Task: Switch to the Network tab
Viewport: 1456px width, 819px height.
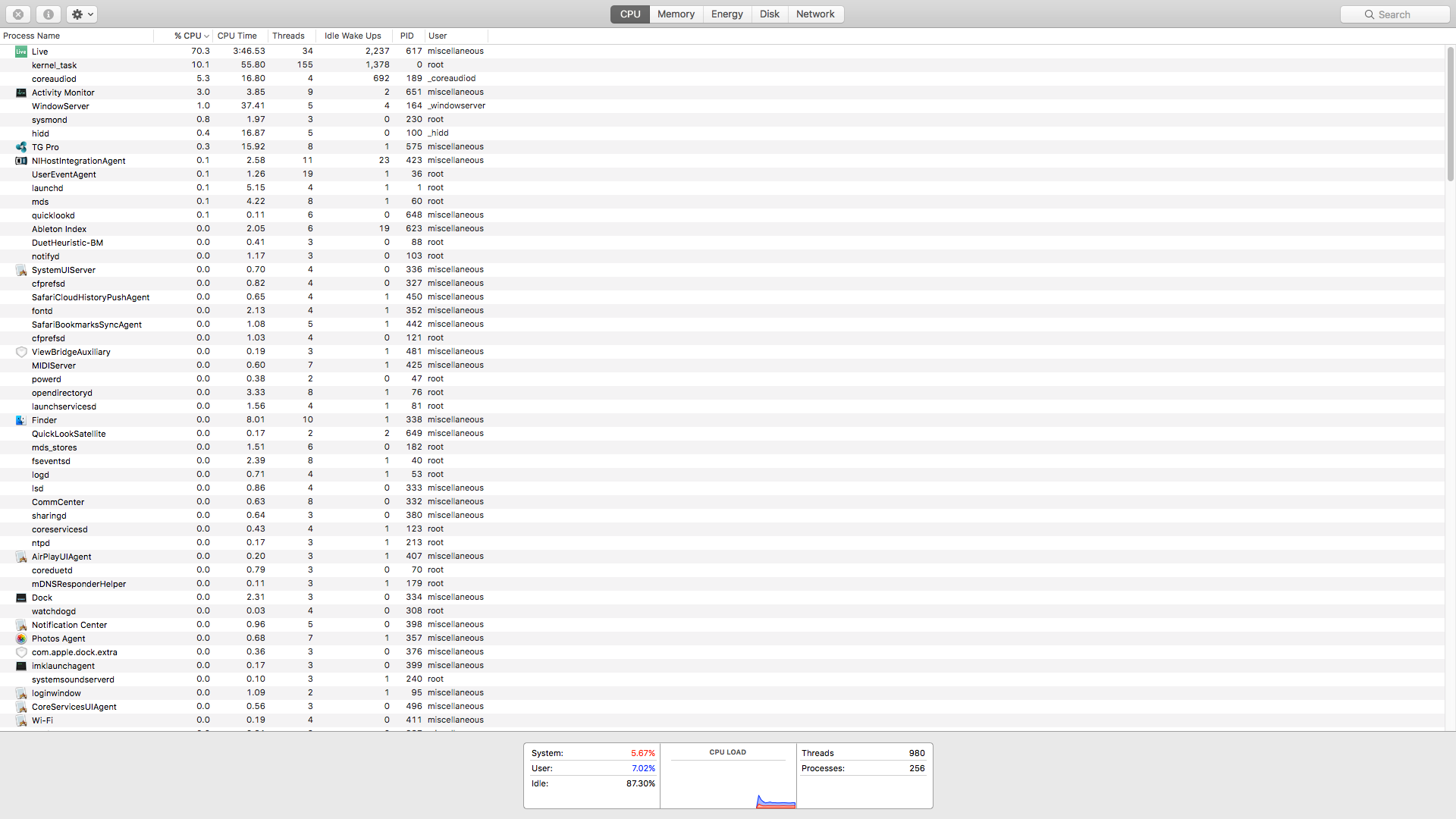Action: [x=815, y=14]
